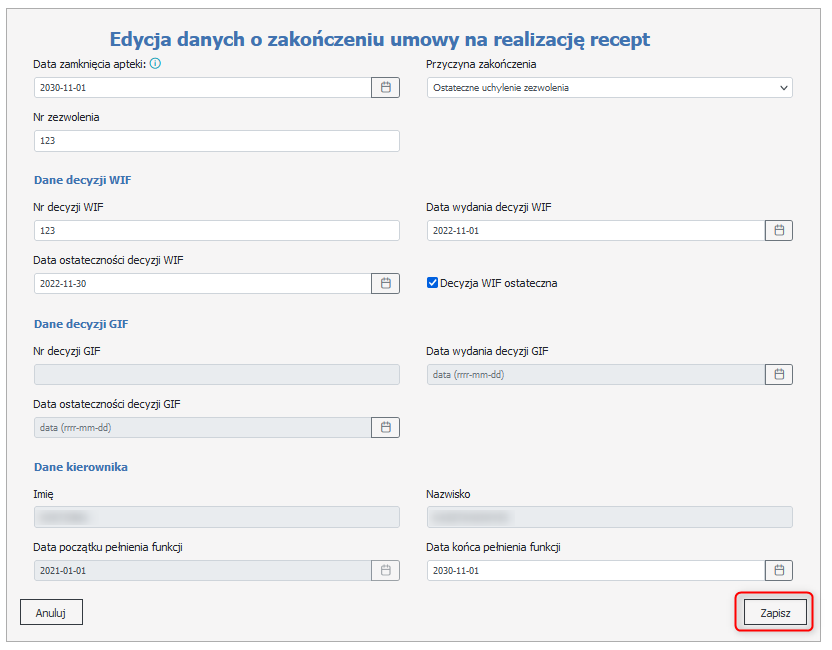Click the Data wydania decyzji WIF date field
The image size is (832, 650).
[x=595, y=231]
